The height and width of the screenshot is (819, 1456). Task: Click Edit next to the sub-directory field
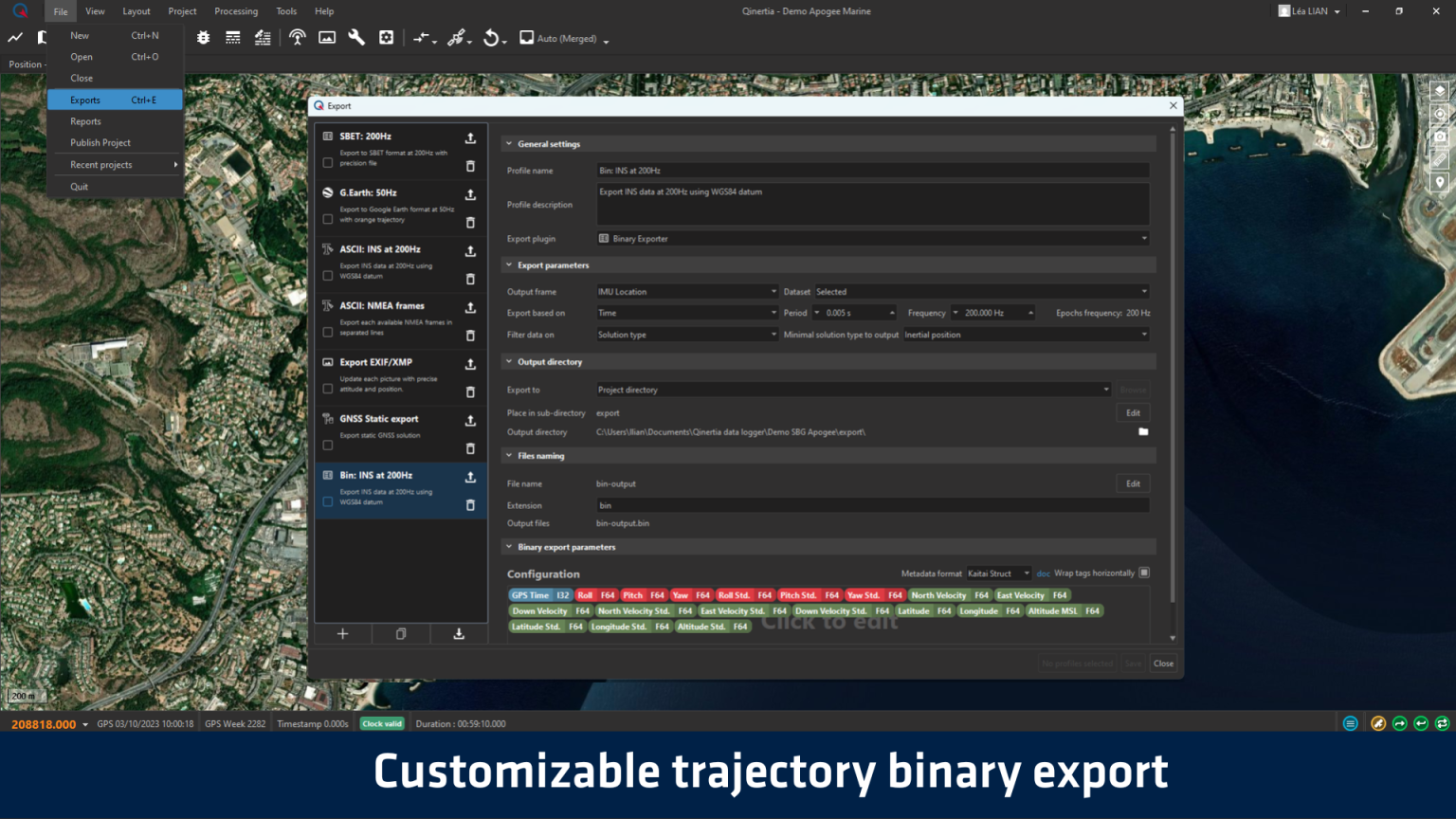(x=1133, y=413)
